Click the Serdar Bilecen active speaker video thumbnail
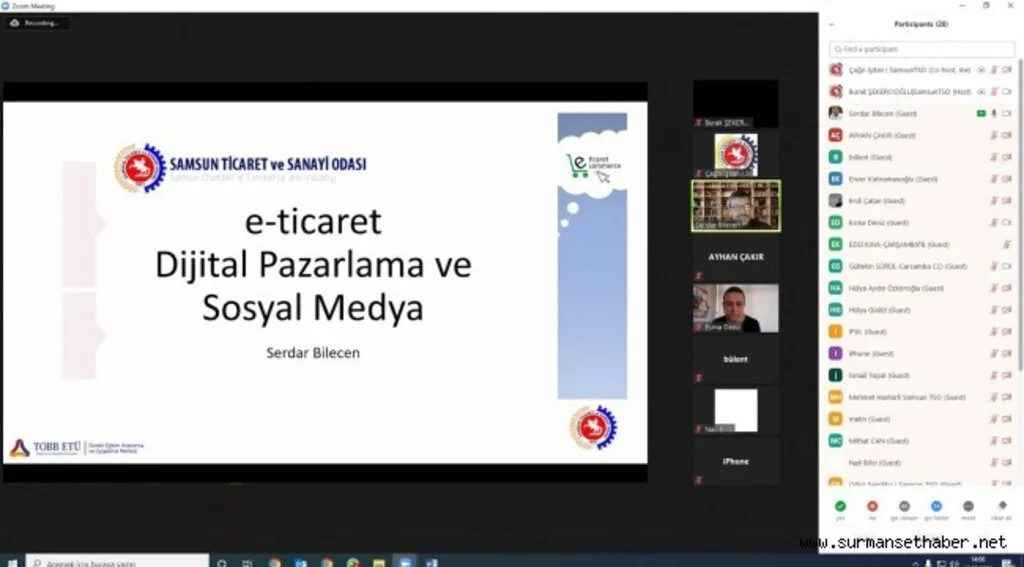 (736, 206)
